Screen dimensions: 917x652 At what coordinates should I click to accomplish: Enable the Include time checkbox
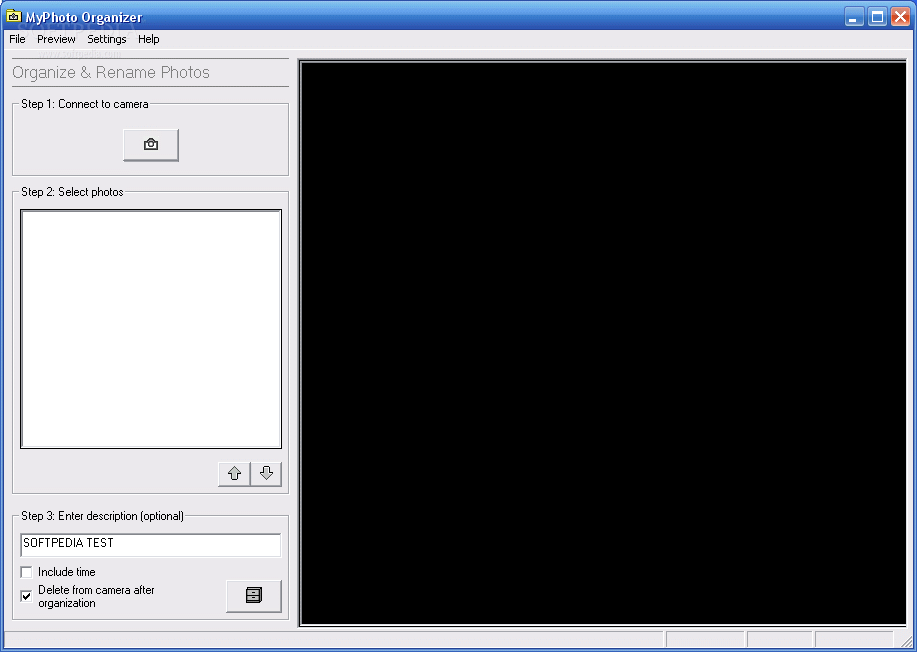(x=26, y=572)
